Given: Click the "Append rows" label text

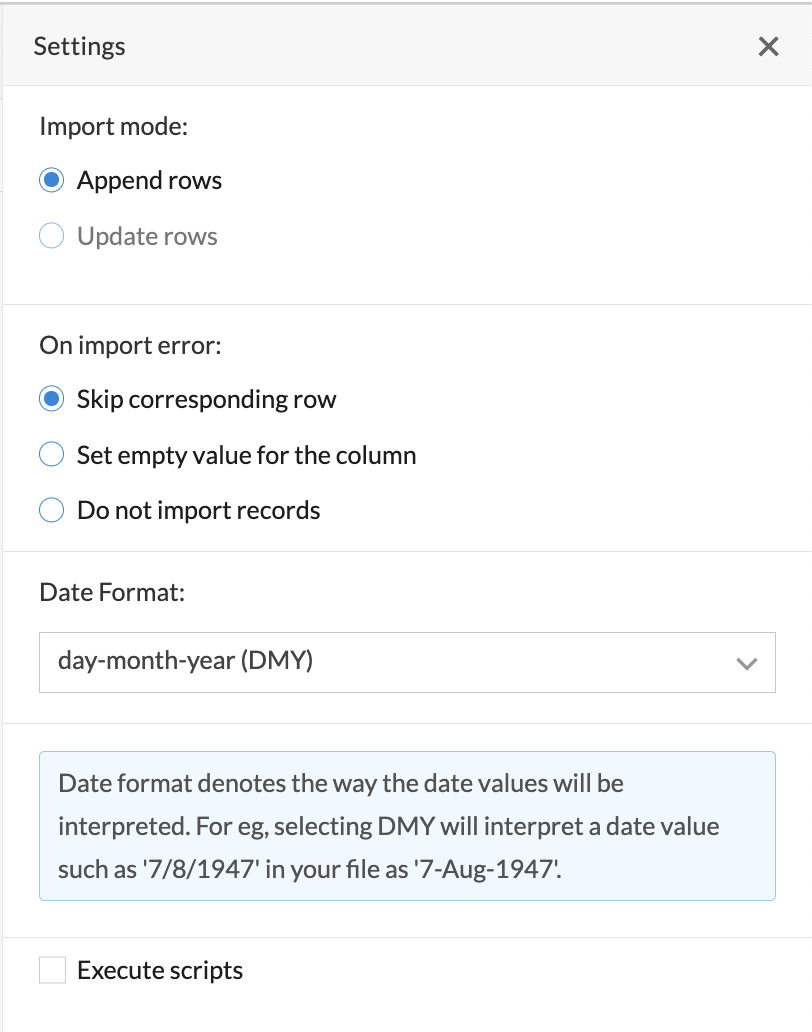Looking at the screenshot, I should pos(149,181).
